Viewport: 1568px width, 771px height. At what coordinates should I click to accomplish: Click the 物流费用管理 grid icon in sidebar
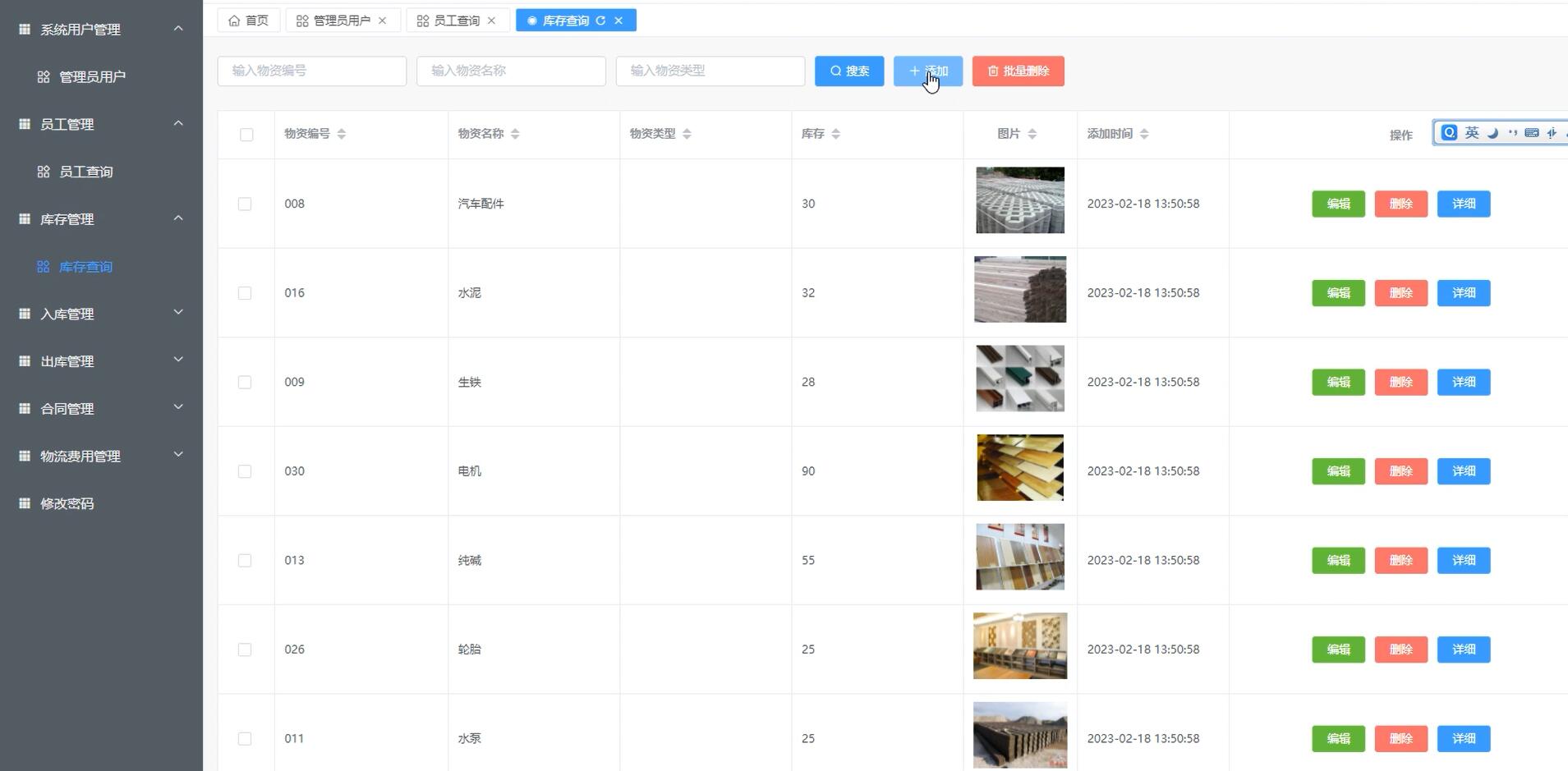pyautogui.click(x=25, y=456)
